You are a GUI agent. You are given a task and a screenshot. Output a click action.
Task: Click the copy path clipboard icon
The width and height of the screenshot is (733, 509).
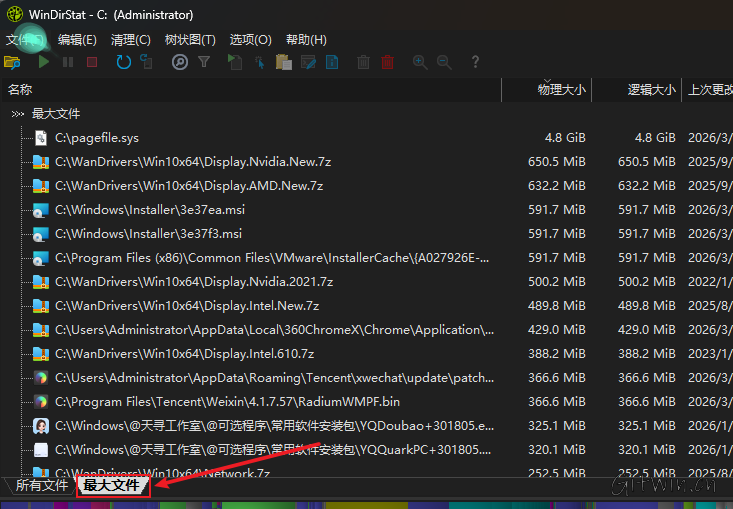pyautogui.click(x=284, y=62)
